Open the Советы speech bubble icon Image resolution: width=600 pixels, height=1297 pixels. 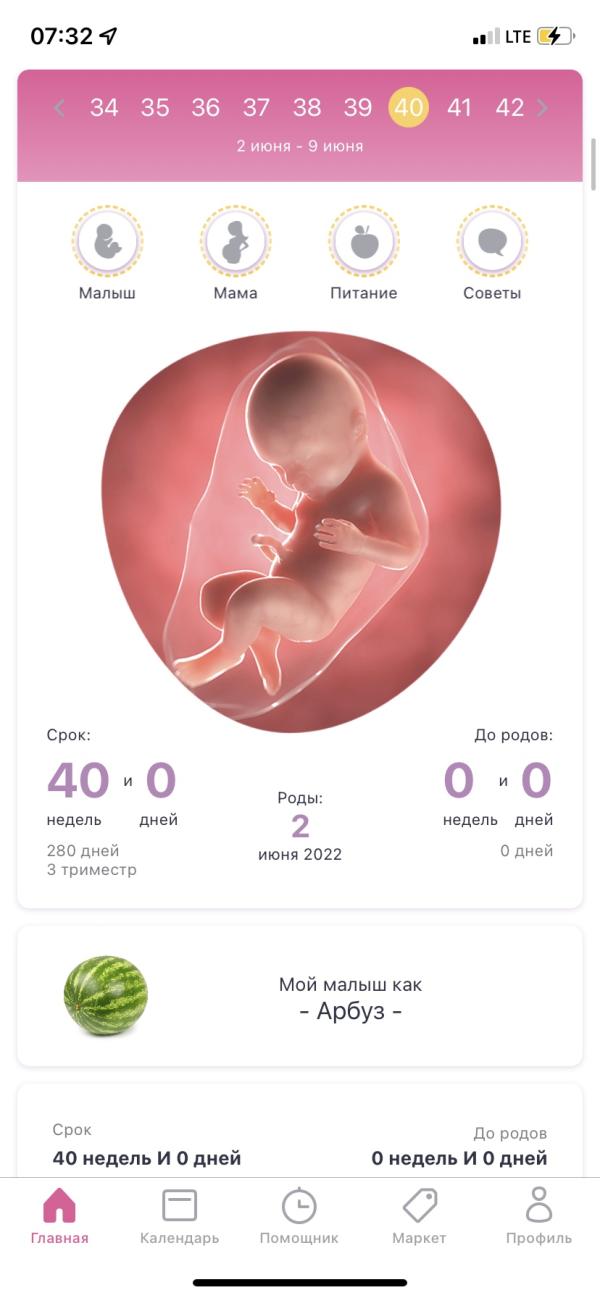coord(492,241)
